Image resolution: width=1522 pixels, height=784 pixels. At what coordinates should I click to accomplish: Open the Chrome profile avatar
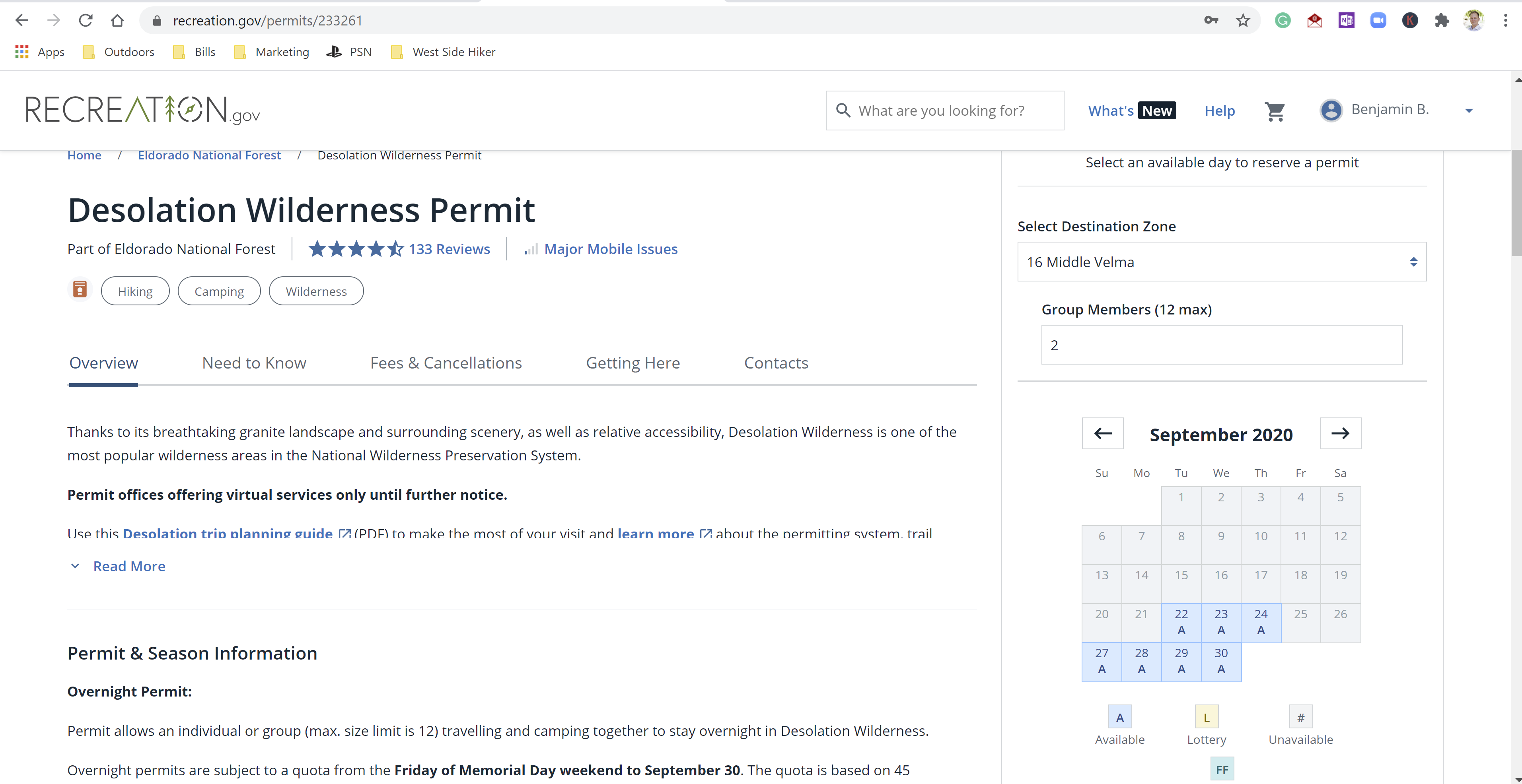click(x=1474, y=21)
